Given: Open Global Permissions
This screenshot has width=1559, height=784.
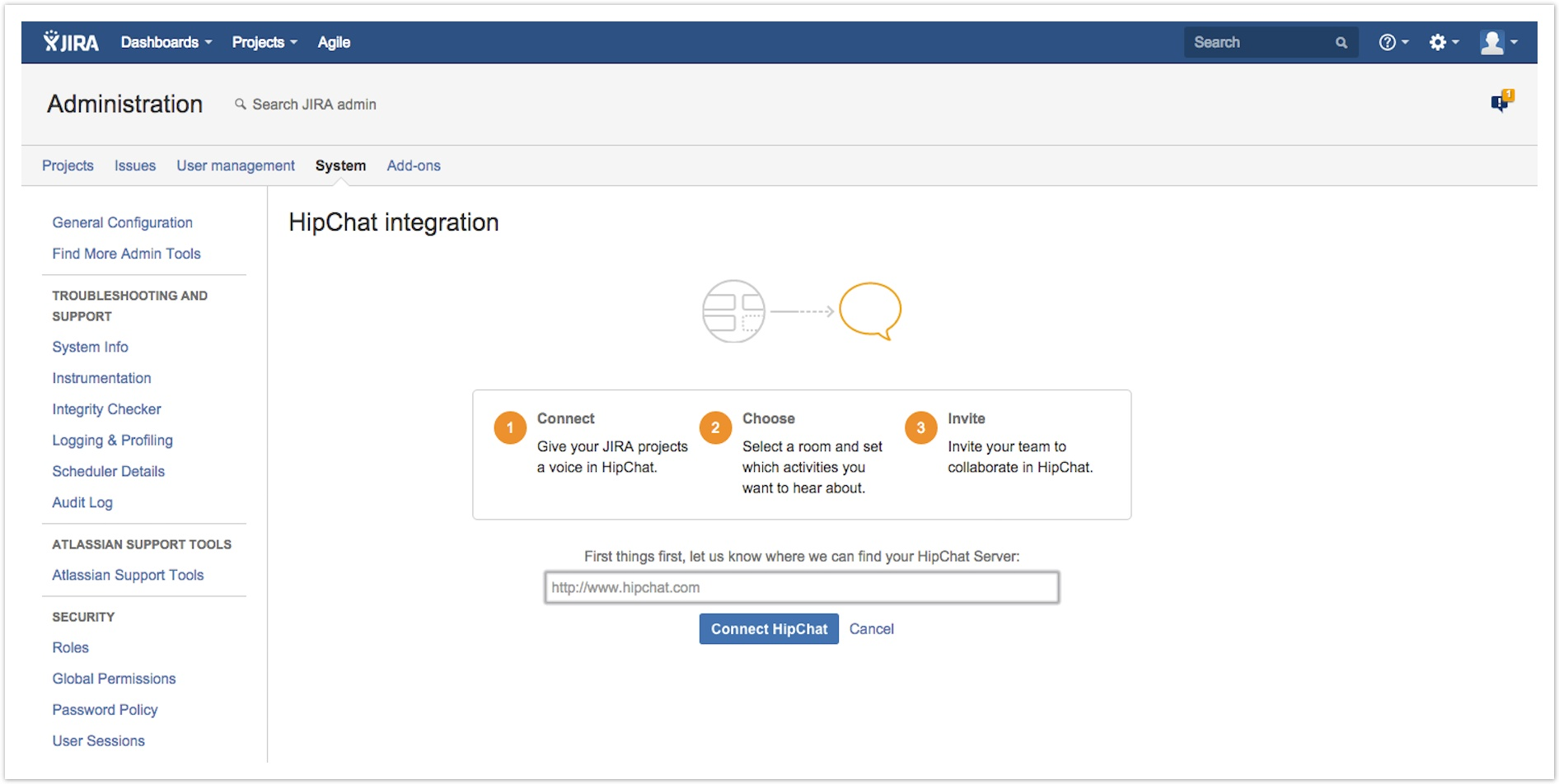Looking at the screenshot, I should click(x=114, y=679).
